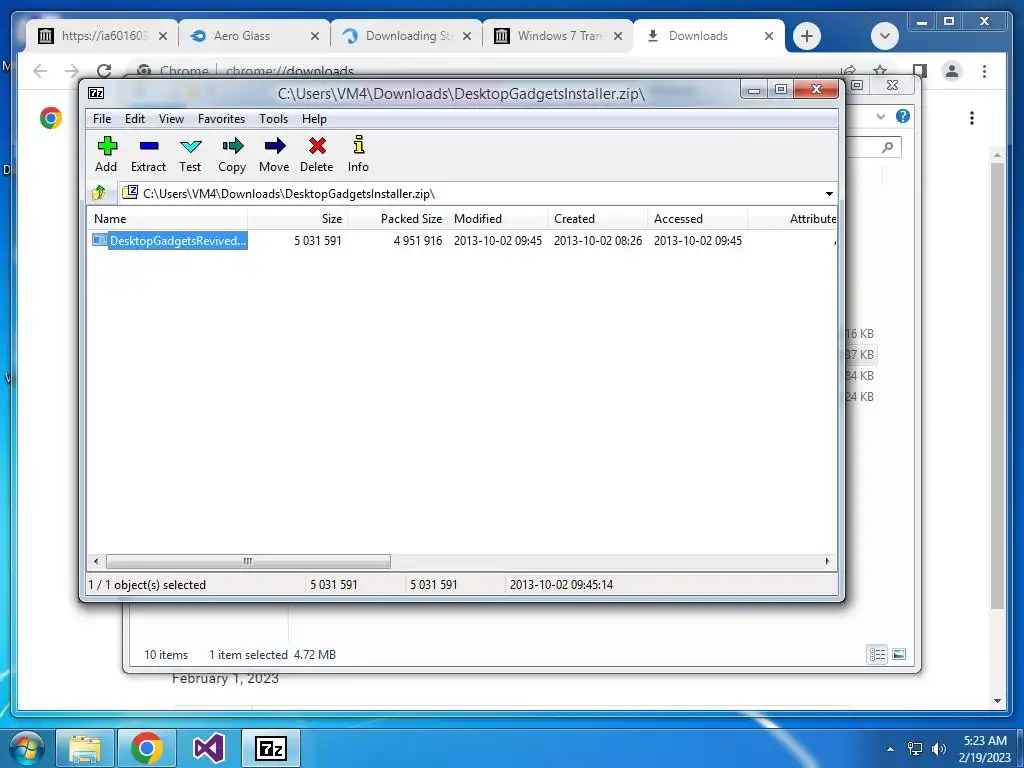Sort by Size column header

(x=298, y=219)
